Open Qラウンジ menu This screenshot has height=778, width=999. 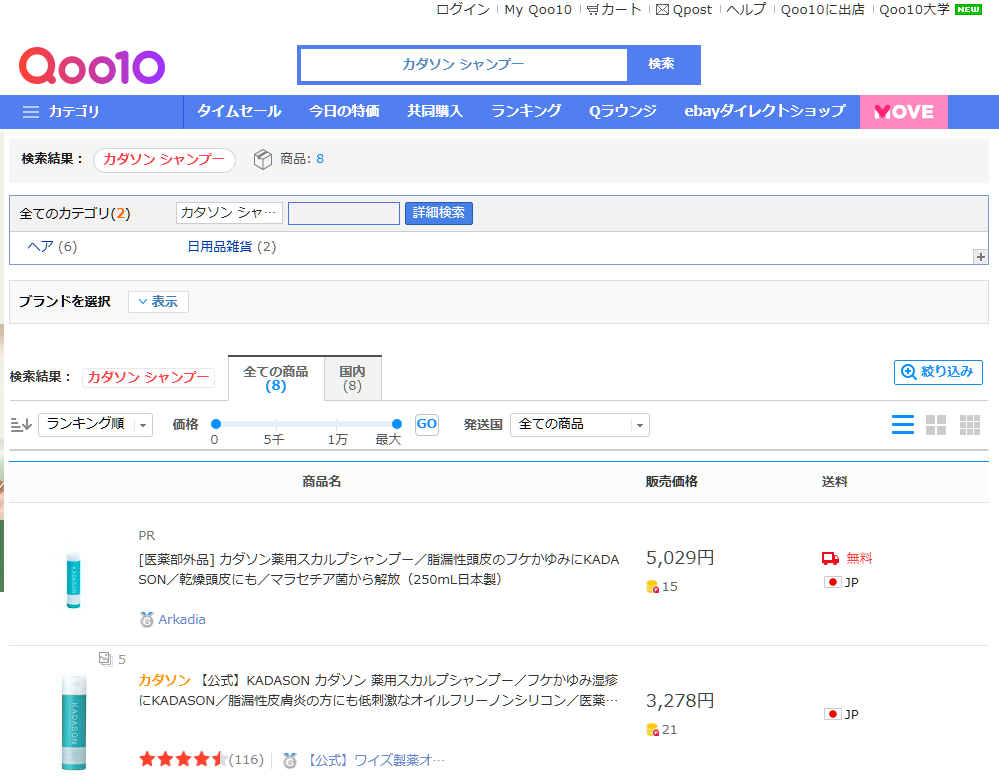(x=622, y=112)
